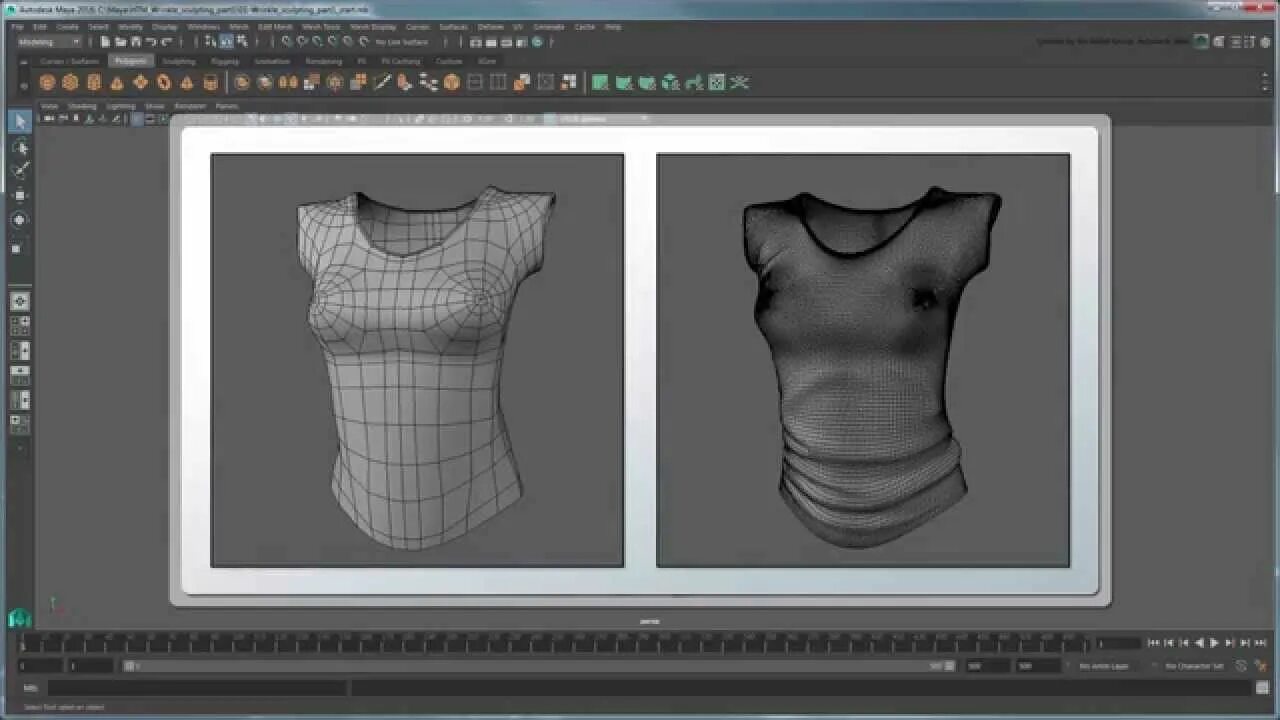Open the Deform menu
The width and height of the screenshot is (1280, 720).
[x=490, y=27]
